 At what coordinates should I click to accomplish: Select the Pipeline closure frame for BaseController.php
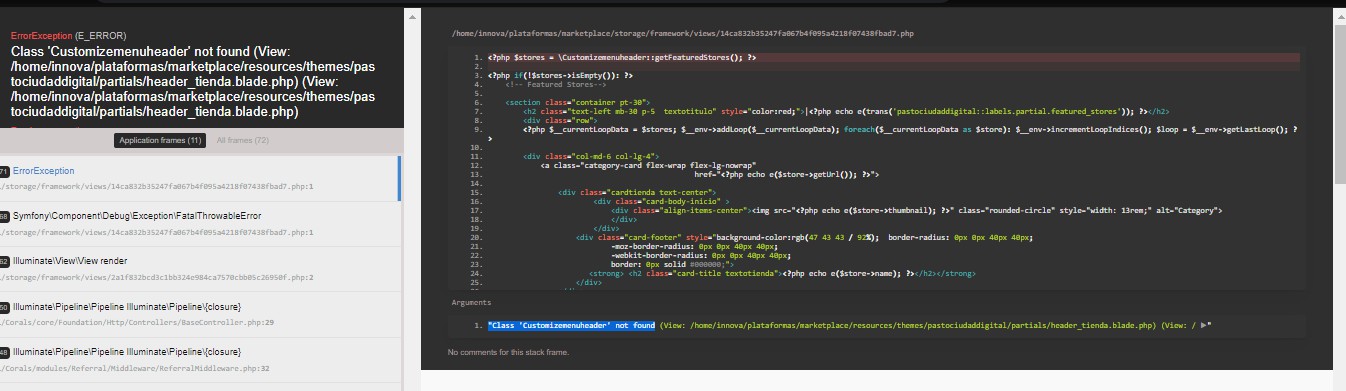(x=199, y=314)
